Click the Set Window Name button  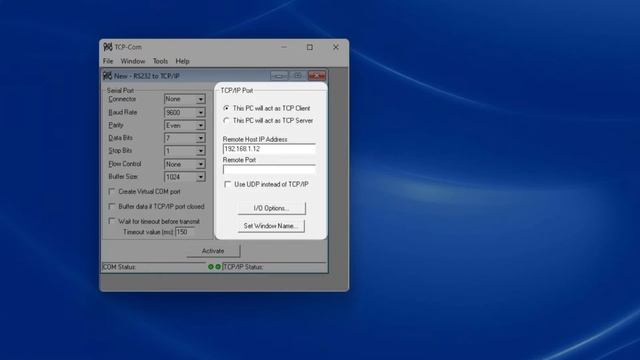point(271,226)
